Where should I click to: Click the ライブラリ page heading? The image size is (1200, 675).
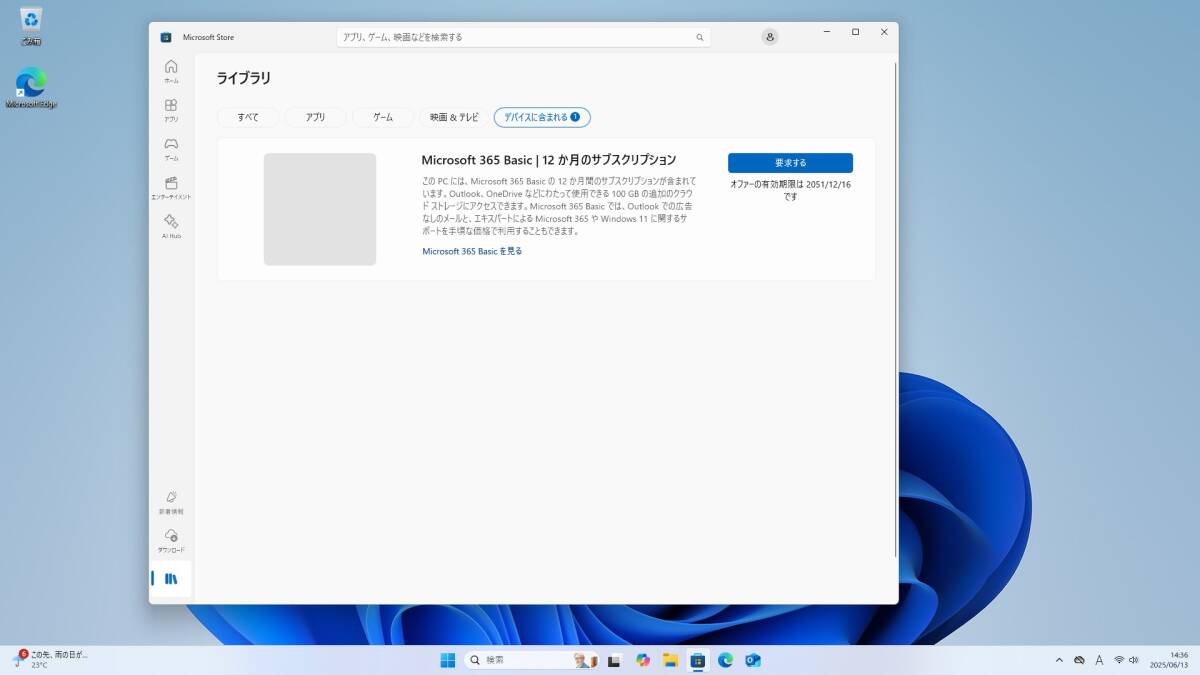click(x=244, y=78)
